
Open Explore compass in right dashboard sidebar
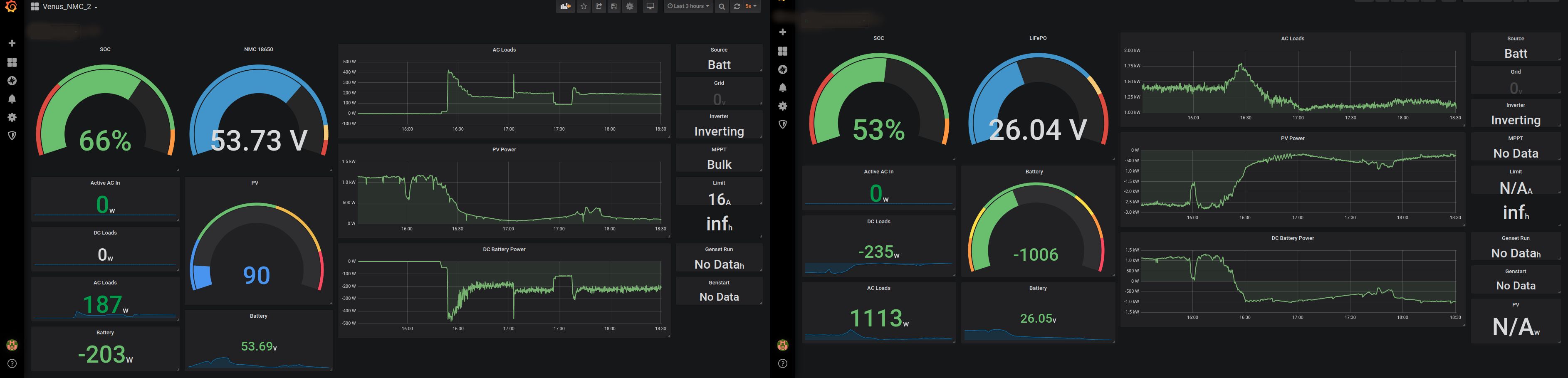click(783, 69)
